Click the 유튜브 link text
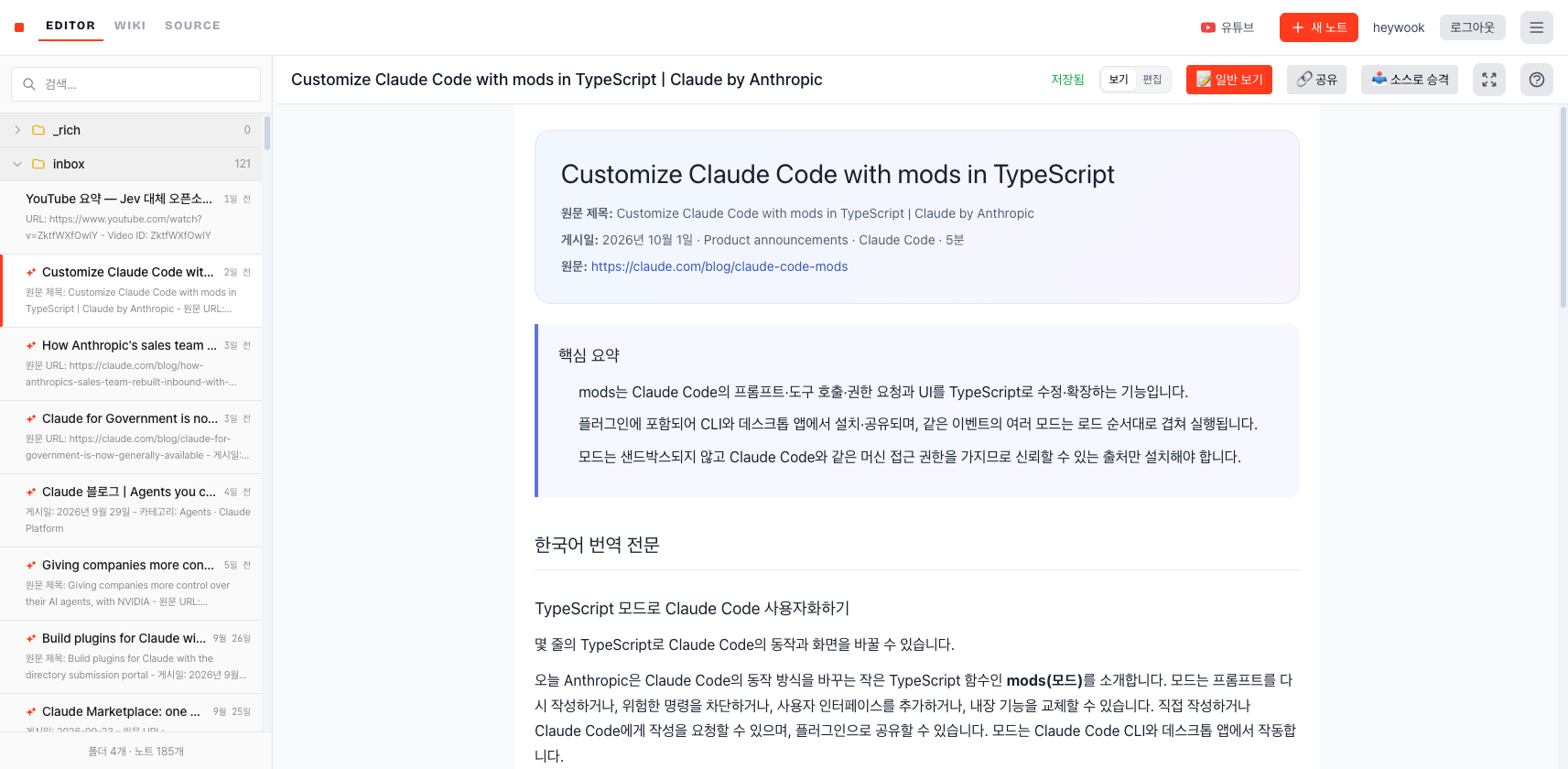Screen dimensions: 1568x769 tap(1238, 27)
